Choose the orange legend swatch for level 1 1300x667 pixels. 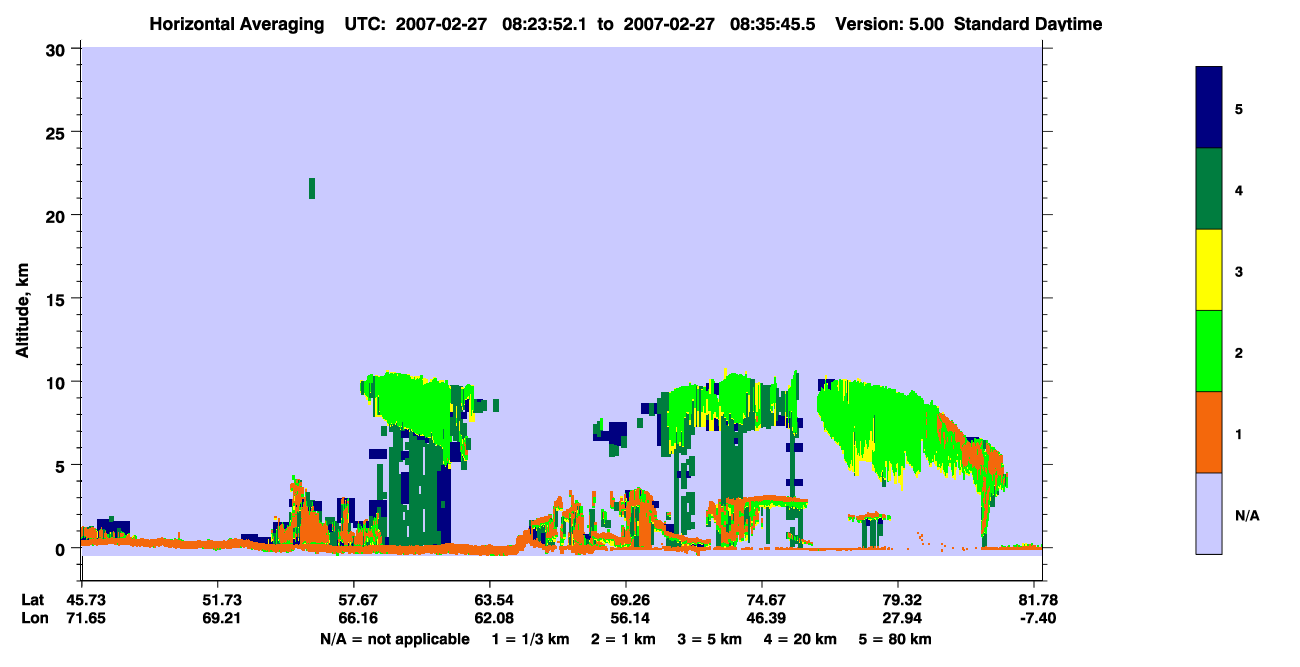pyautogui.click(x=1209, y=432)
